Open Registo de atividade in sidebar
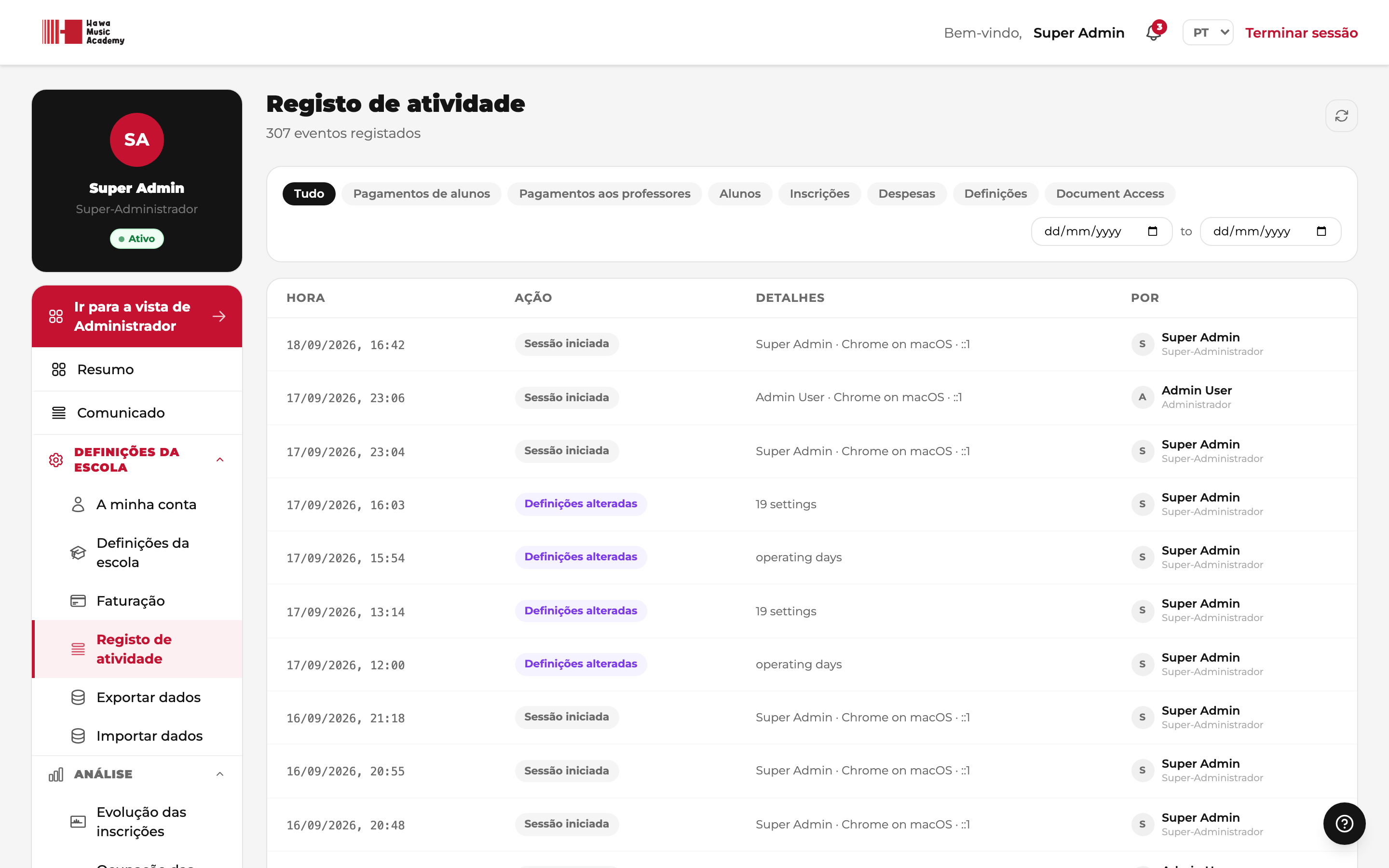 click(136, 649)
